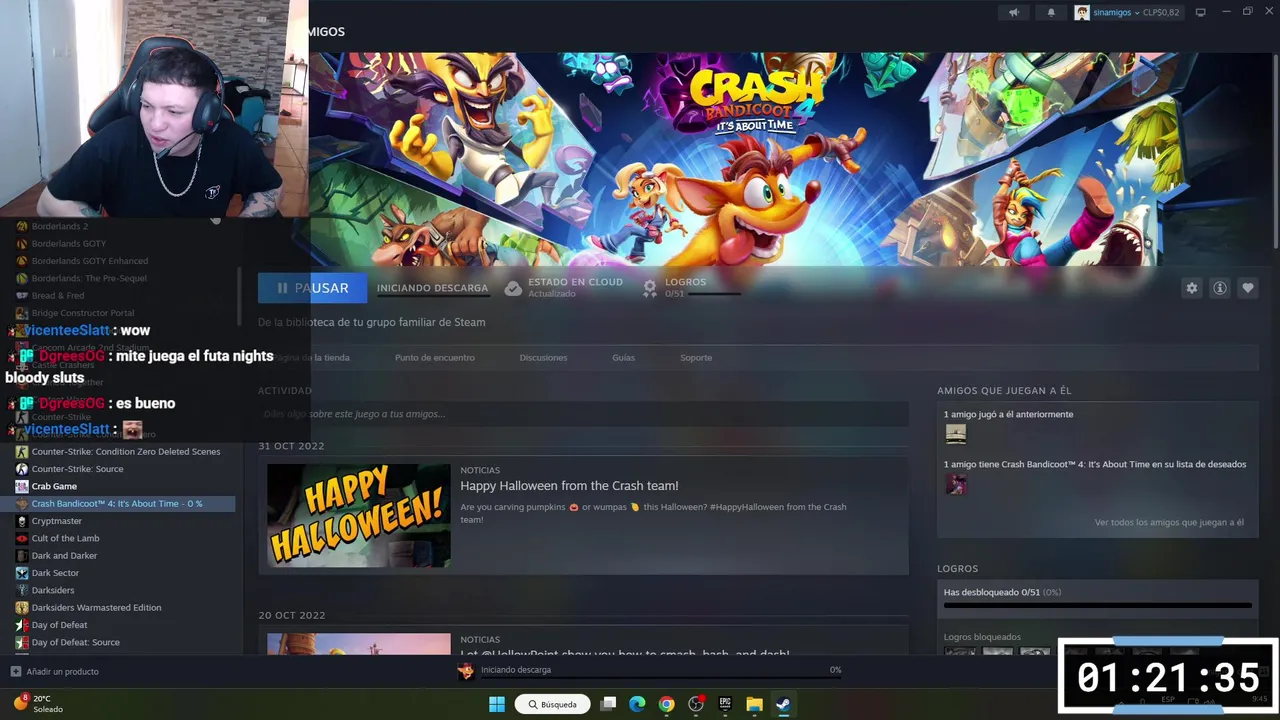
Task: Click the Windows taskbar search box
Action: click(x=552, y=704)
